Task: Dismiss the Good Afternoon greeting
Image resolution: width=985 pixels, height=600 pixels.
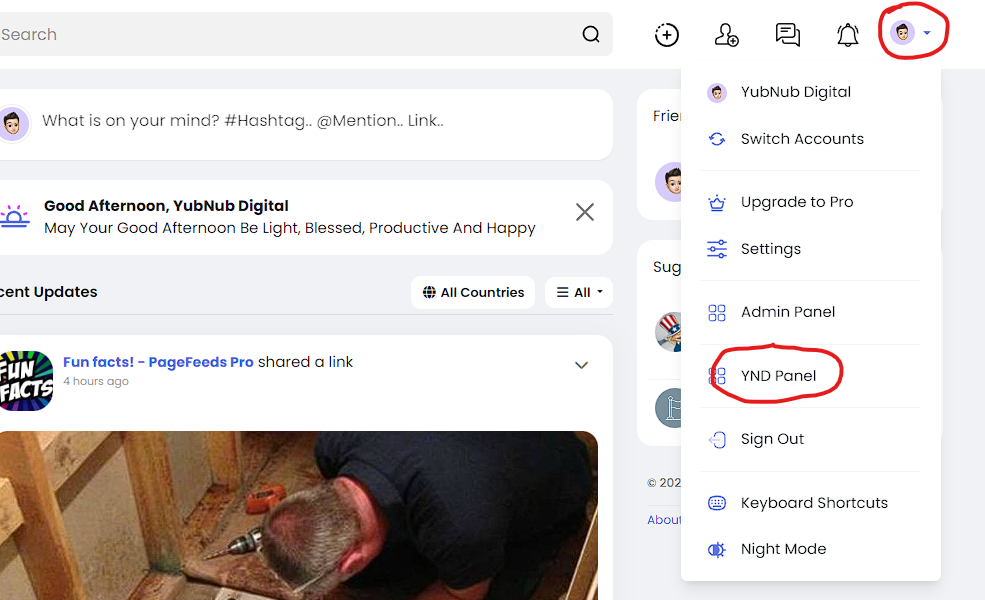Action: [x=585, y=212]
